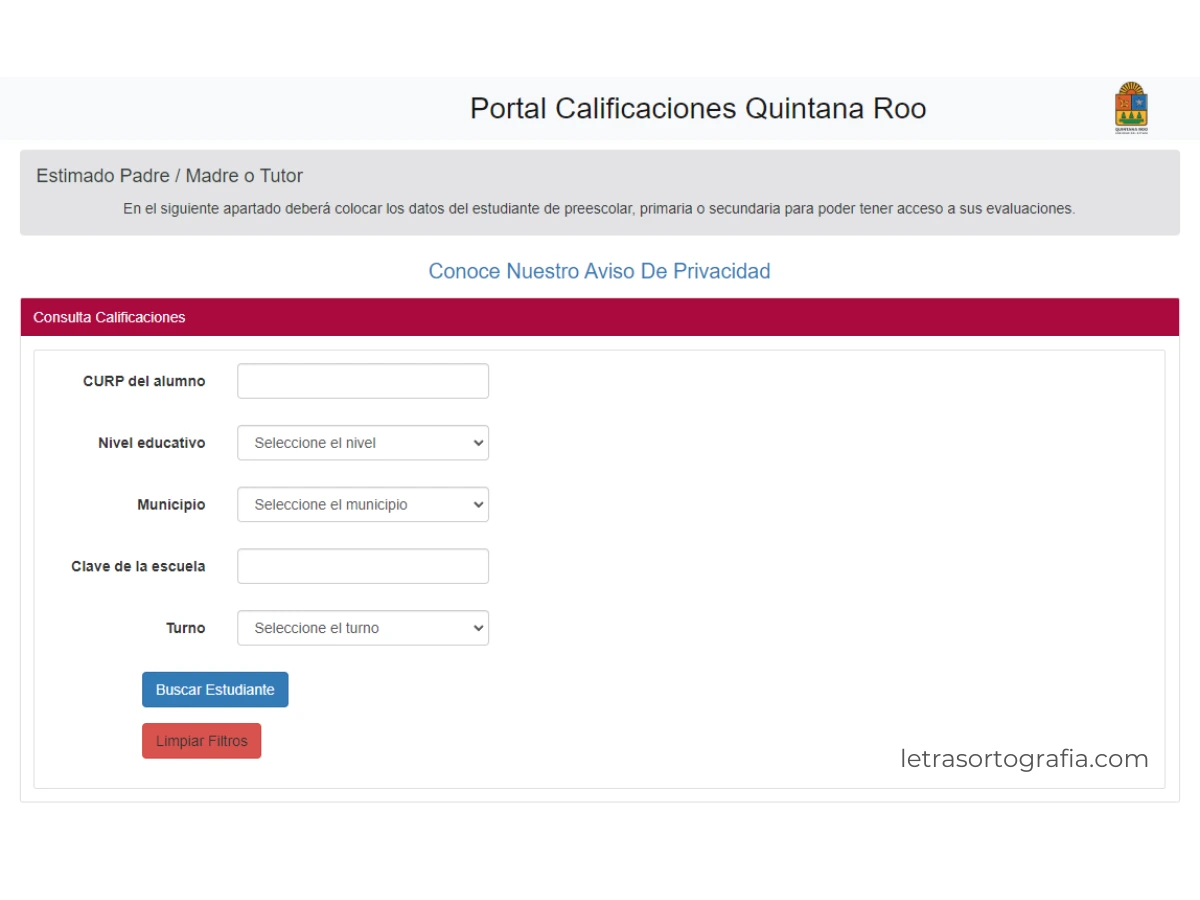Expand the Seleccione el municipio dropdown
1200x900 pixels.
pos(363,505)
